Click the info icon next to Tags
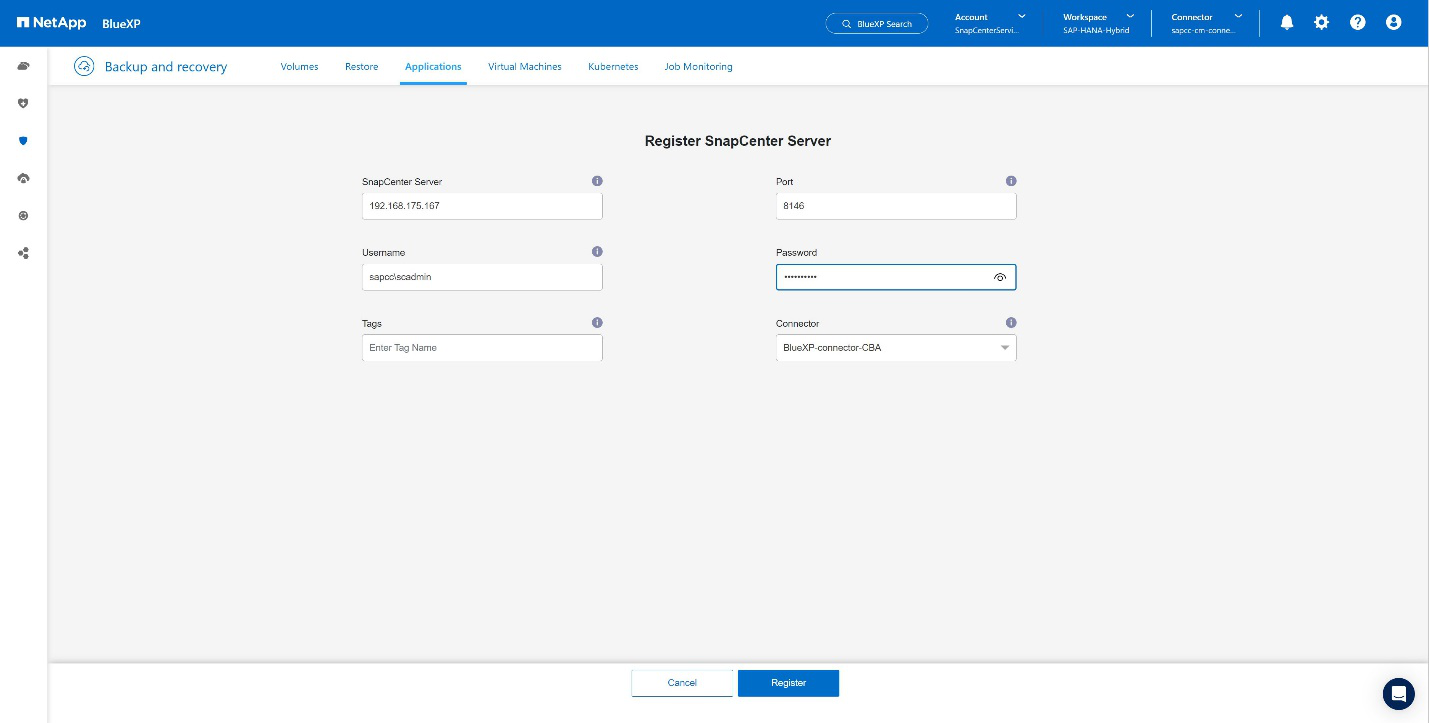 tap(597, 323)
